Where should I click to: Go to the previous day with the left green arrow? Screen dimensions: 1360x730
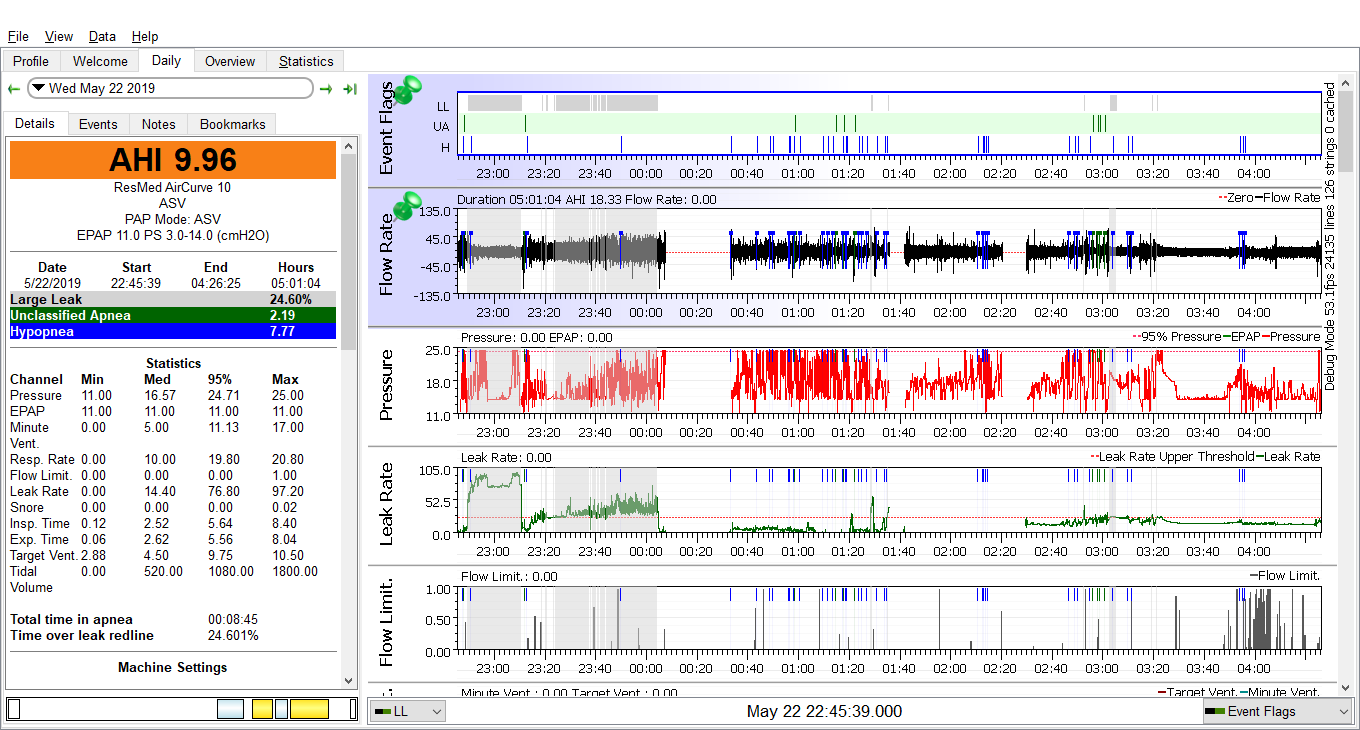(x=14, y=89)
